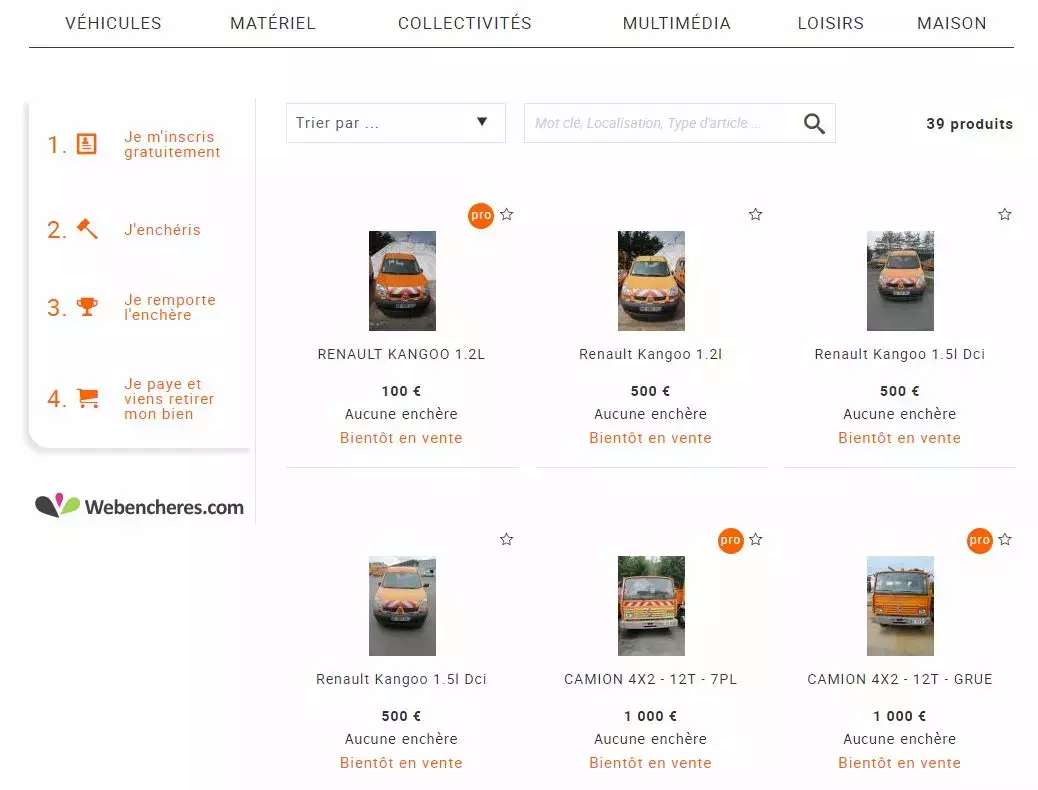
Task: Click the keyword search input field
Action: 662,123
